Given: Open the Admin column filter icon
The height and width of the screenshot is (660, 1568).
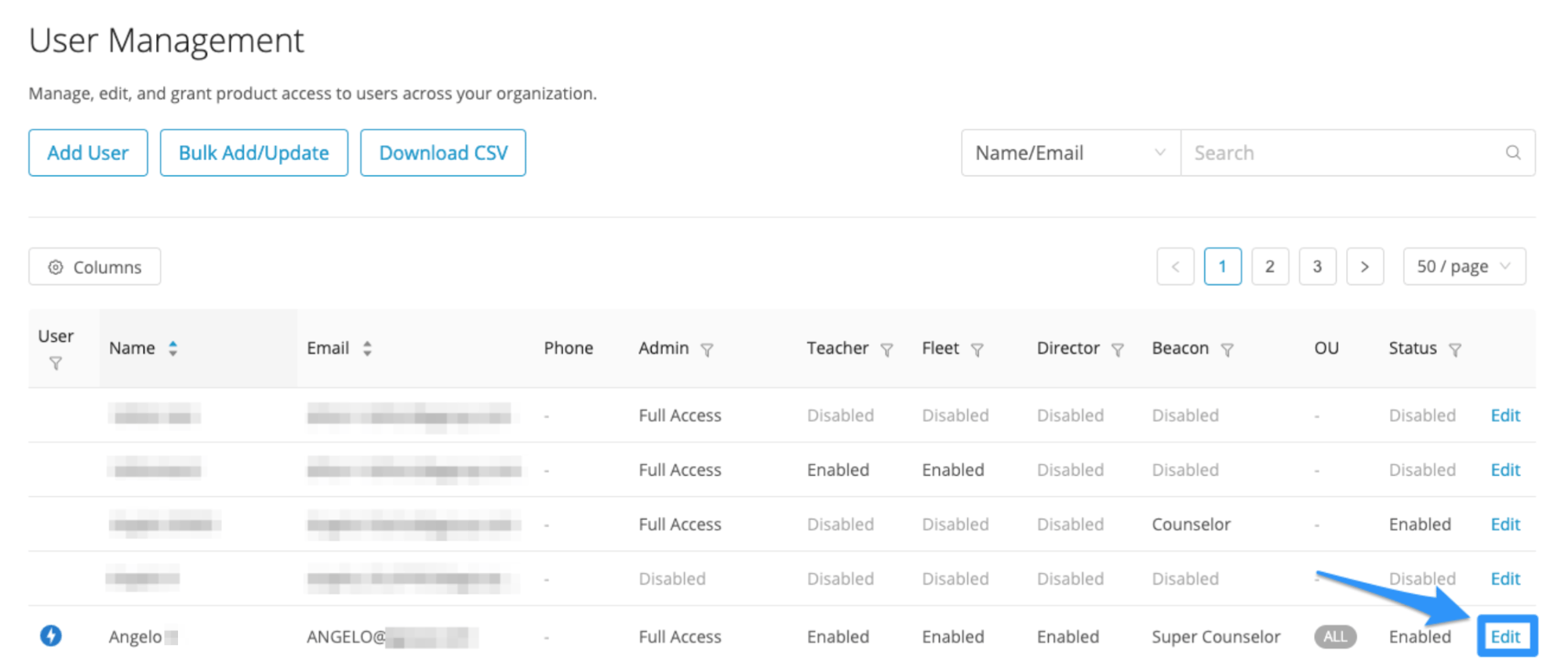Looking at the screenshot, I should (707, 350).
